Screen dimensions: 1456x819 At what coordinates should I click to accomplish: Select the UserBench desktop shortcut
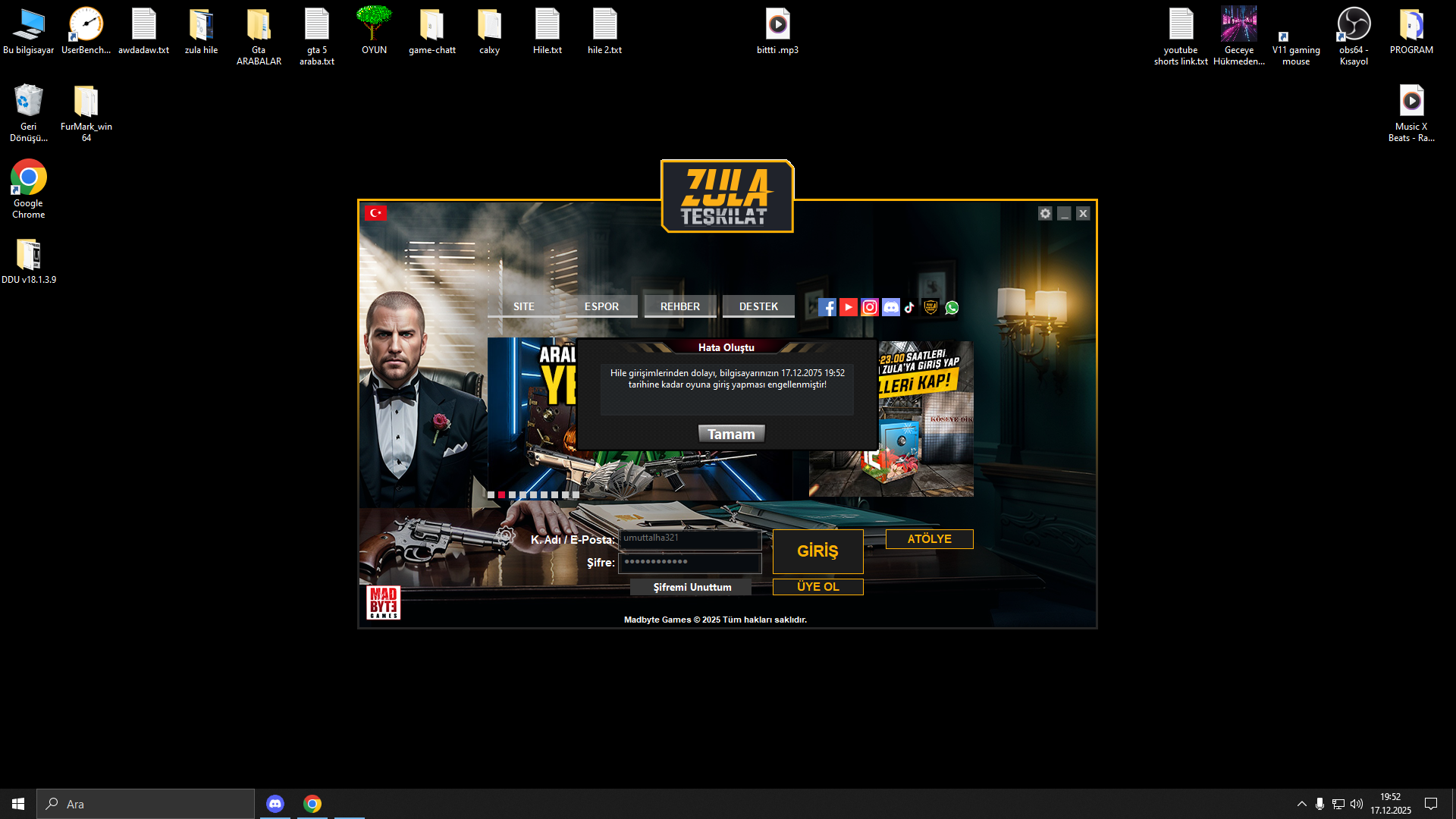coord(86,31)
